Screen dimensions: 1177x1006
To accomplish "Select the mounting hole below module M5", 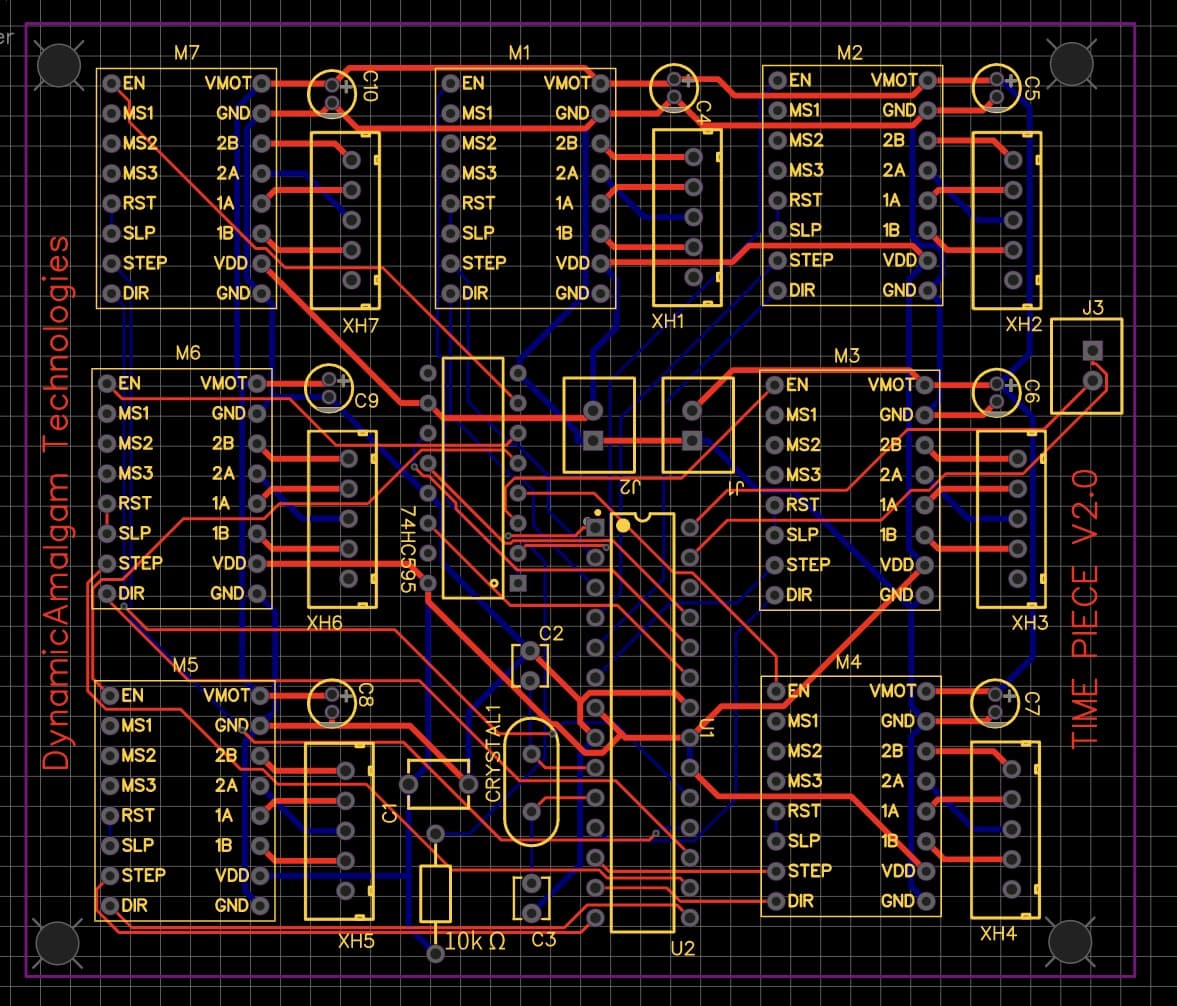I will [57, 943].
